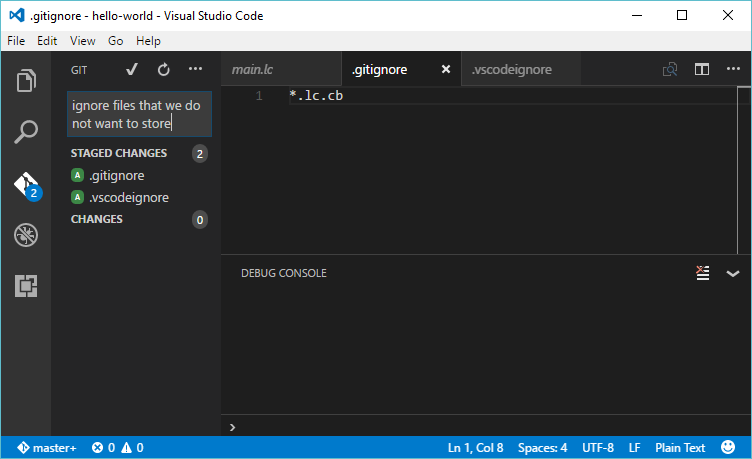Refresh the Git panel
The height and width of the screenshot is (459, 752).
[x=164, y=69]
